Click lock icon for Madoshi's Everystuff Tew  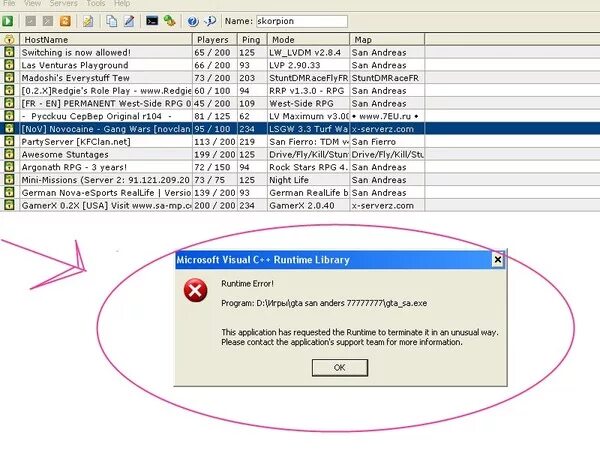[x=9, y=78]
